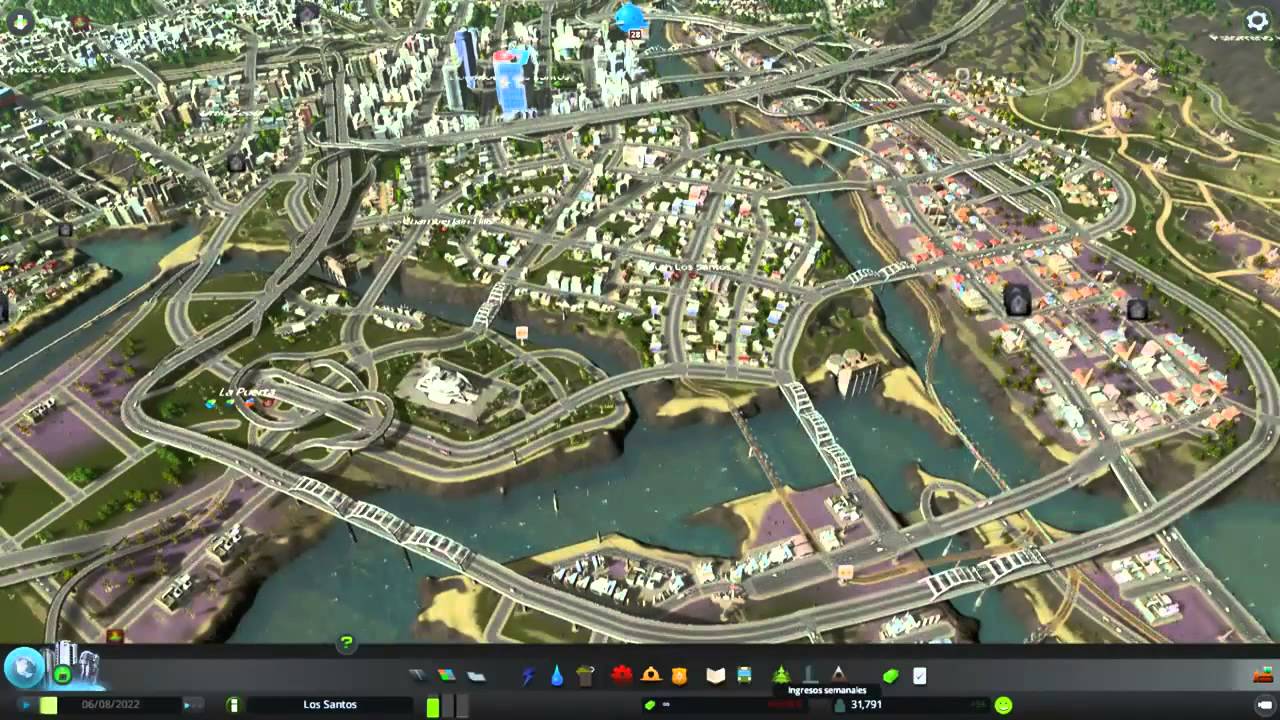Activate the Bulldozer tool
The height and width of the screenshot is (720, 1280).
(x=1262, y=675)
